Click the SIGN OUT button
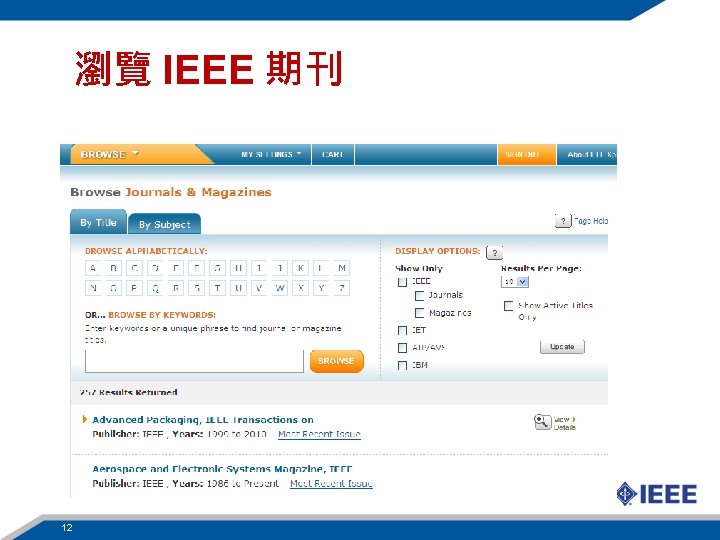This screenshot has width=720, height=540. pyautogui.click(x=527, y=154)
